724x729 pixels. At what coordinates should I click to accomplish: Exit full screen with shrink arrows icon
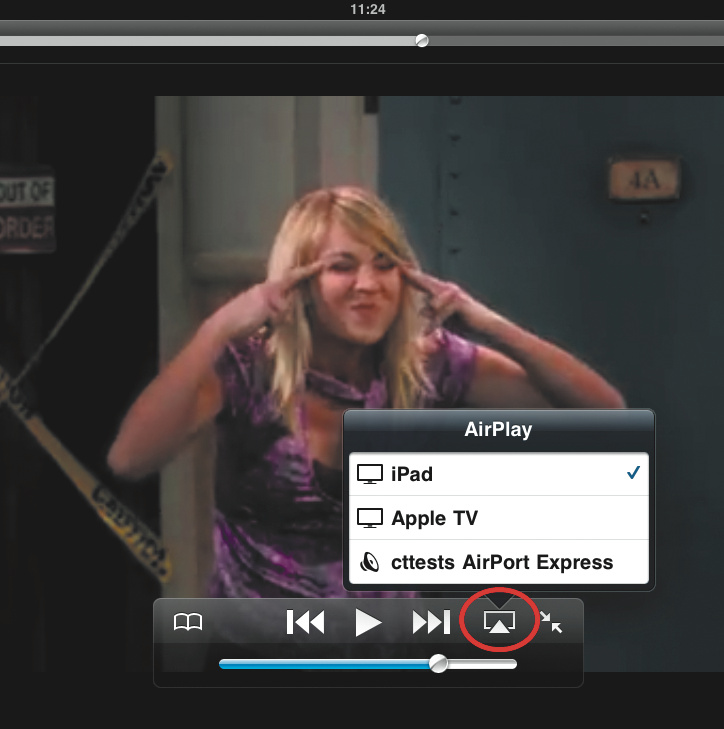[x=551, y=622]
